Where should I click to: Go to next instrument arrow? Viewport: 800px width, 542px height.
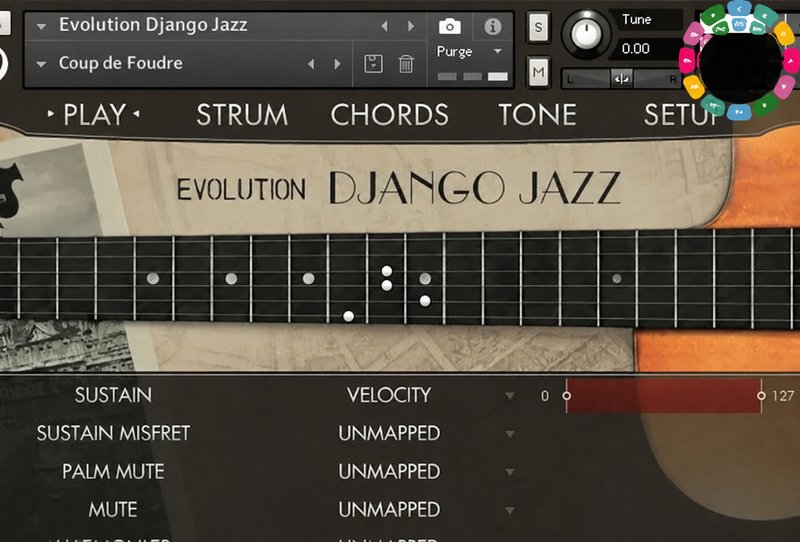point(411,26)
